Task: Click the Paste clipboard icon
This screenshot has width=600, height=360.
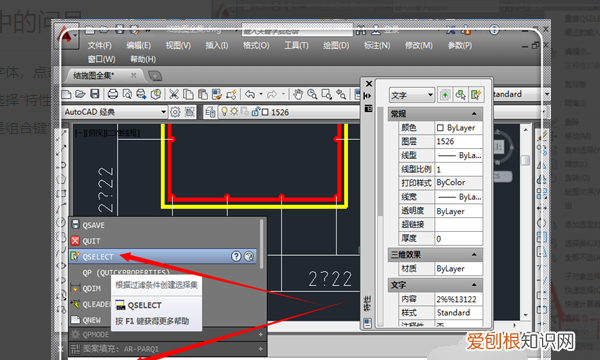Action: [x=202, y=94]
